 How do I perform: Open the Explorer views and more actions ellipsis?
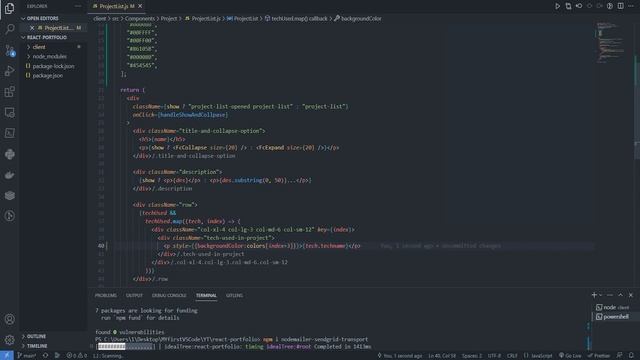78,6
